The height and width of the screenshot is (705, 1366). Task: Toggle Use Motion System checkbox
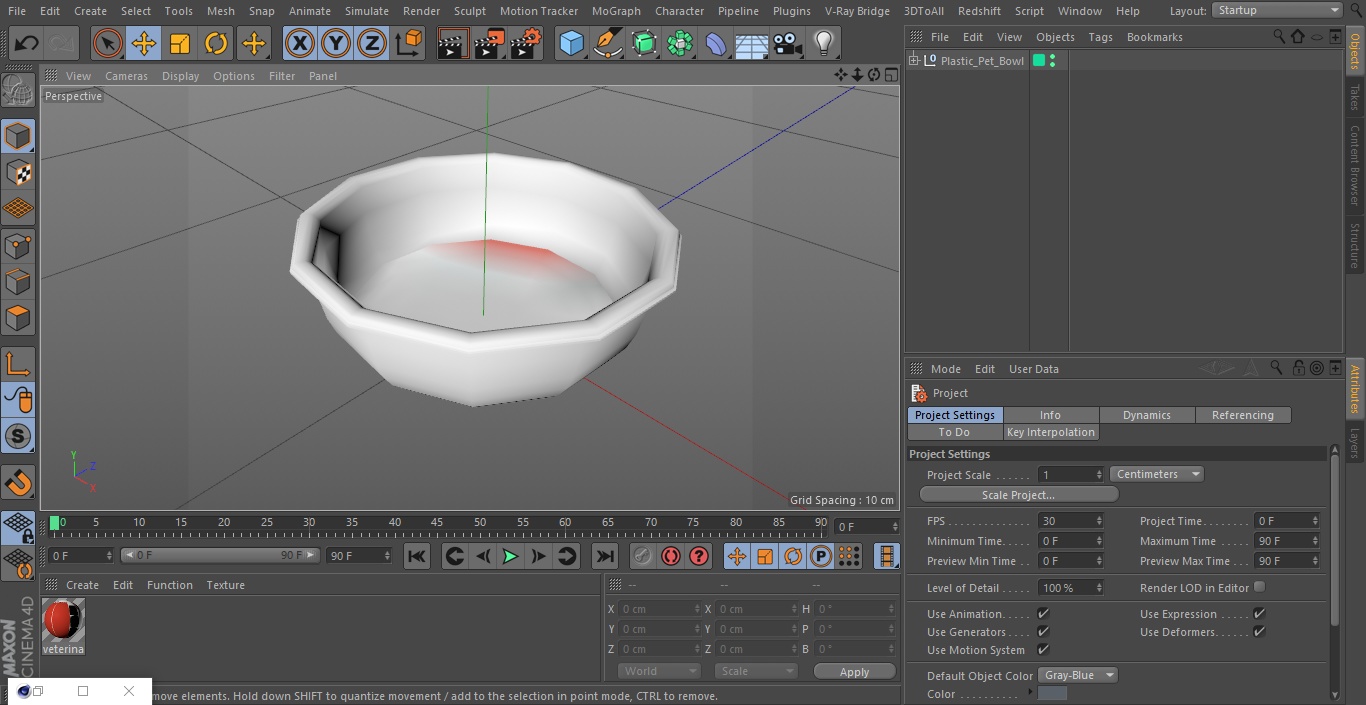pos(1043,649)
